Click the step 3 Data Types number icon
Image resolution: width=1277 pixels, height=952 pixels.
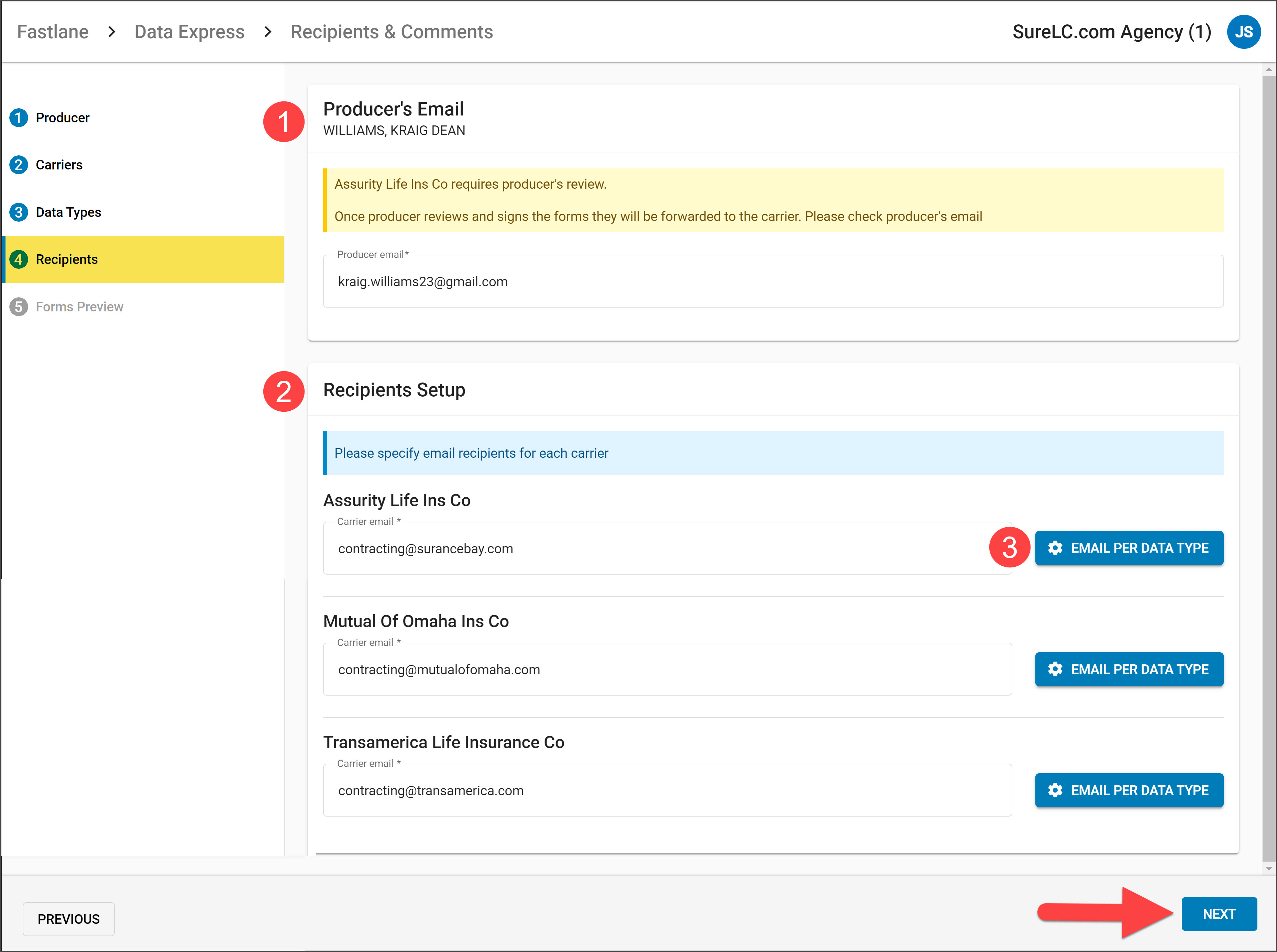[19, 212]
